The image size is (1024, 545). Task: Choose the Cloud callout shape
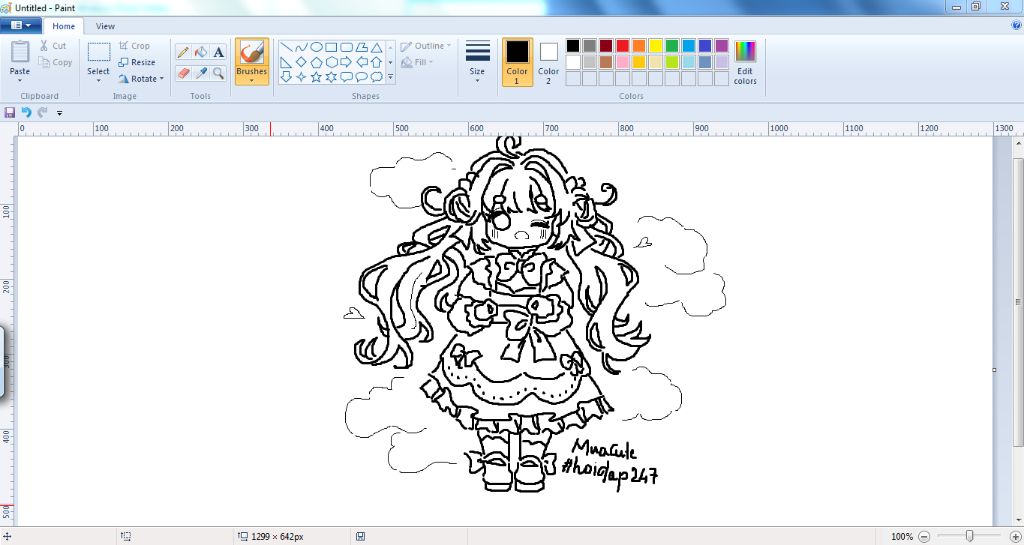tap(376, 77)
